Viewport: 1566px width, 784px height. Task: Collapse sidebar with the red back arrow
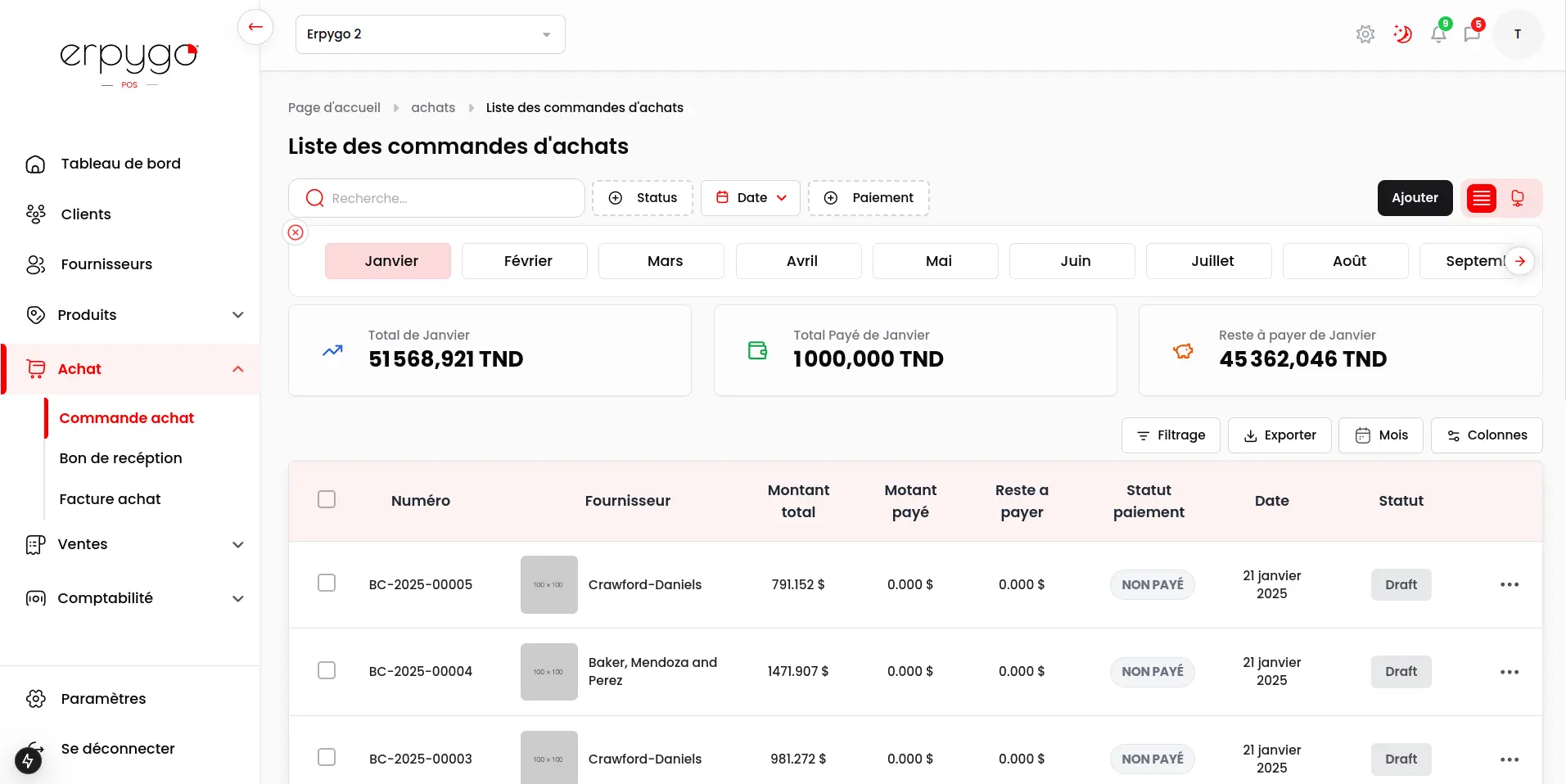[x=255, y=27]
